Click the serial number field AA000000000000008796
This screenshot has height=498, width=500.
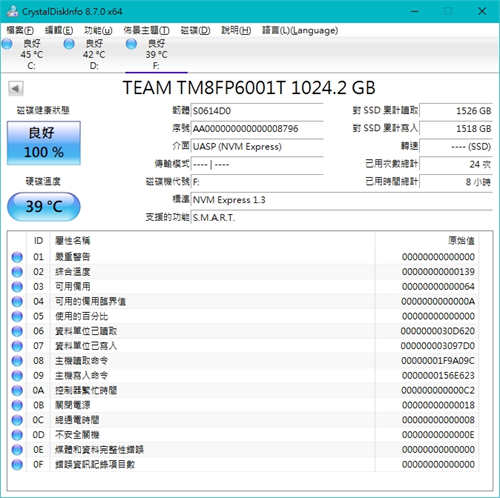pyautogui.click(x=257, y=128)
